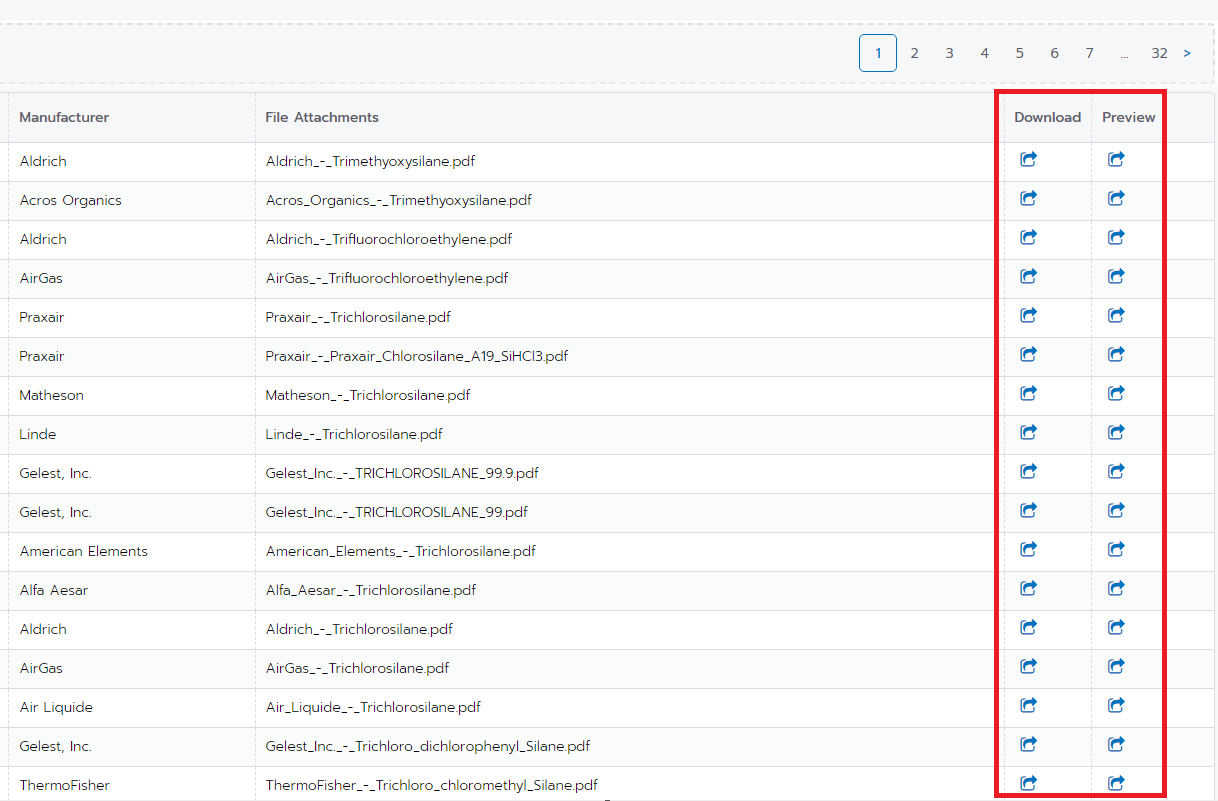Preview Gelest Trichloro dichlorophenyl Silane file

pos(1116,744)
